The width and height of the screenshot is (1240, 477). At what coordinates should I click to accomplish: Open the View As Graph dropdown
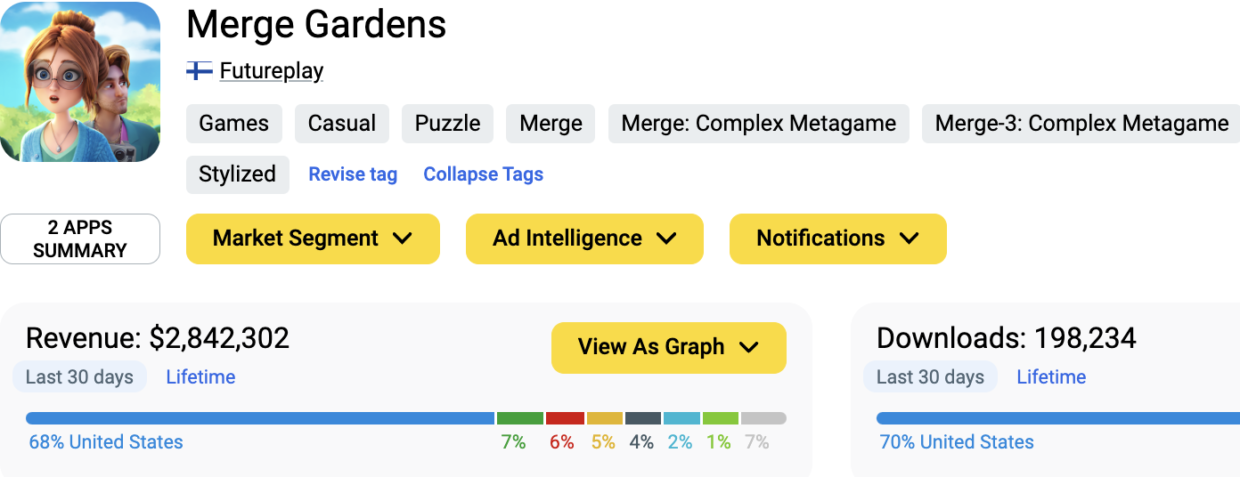tap(668, 347)
